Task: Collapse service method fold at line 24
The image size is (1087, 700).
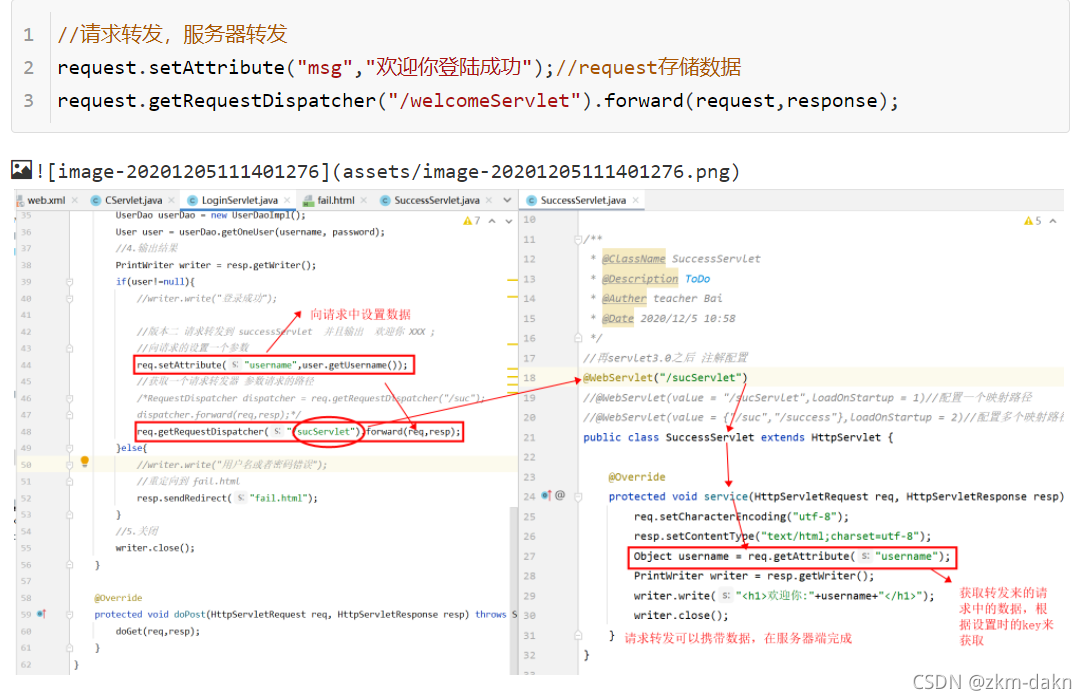Action: click(x=577, y=496)
